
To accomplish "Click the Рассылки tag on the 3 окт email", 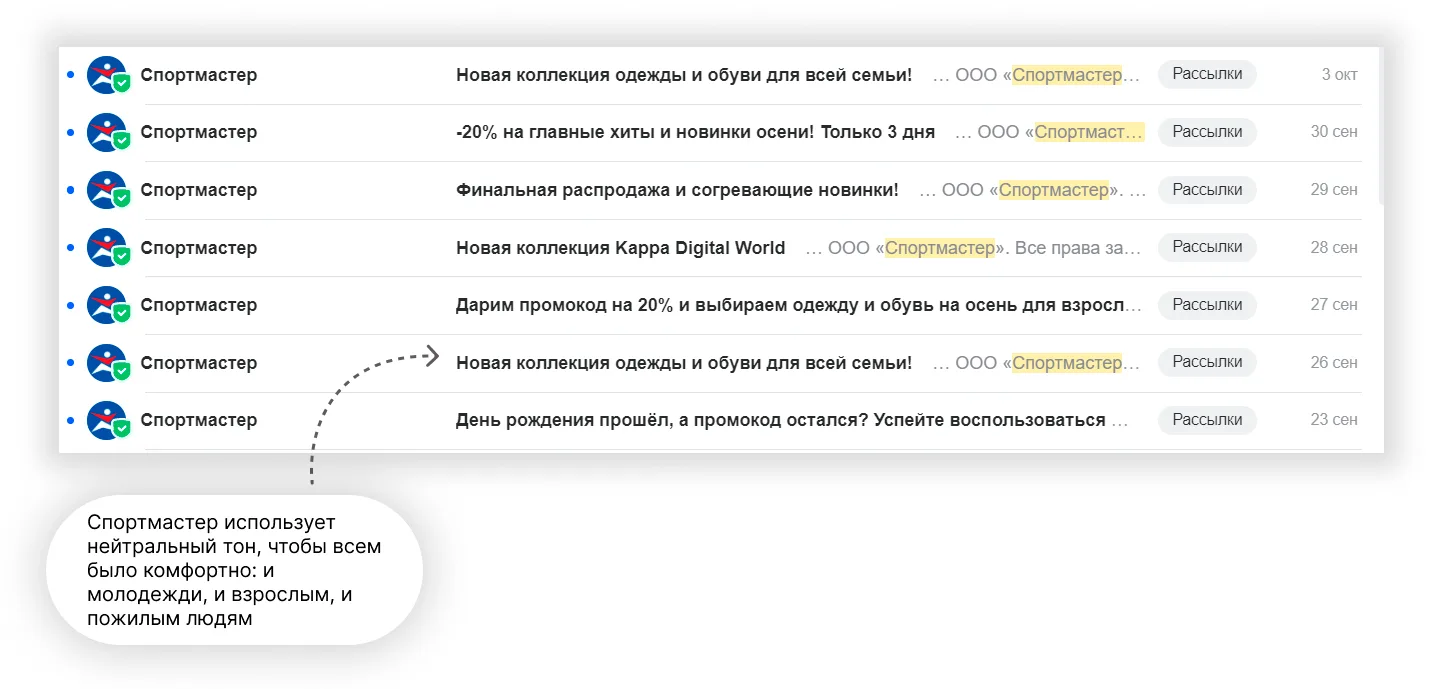I will tap(1207, 74).
